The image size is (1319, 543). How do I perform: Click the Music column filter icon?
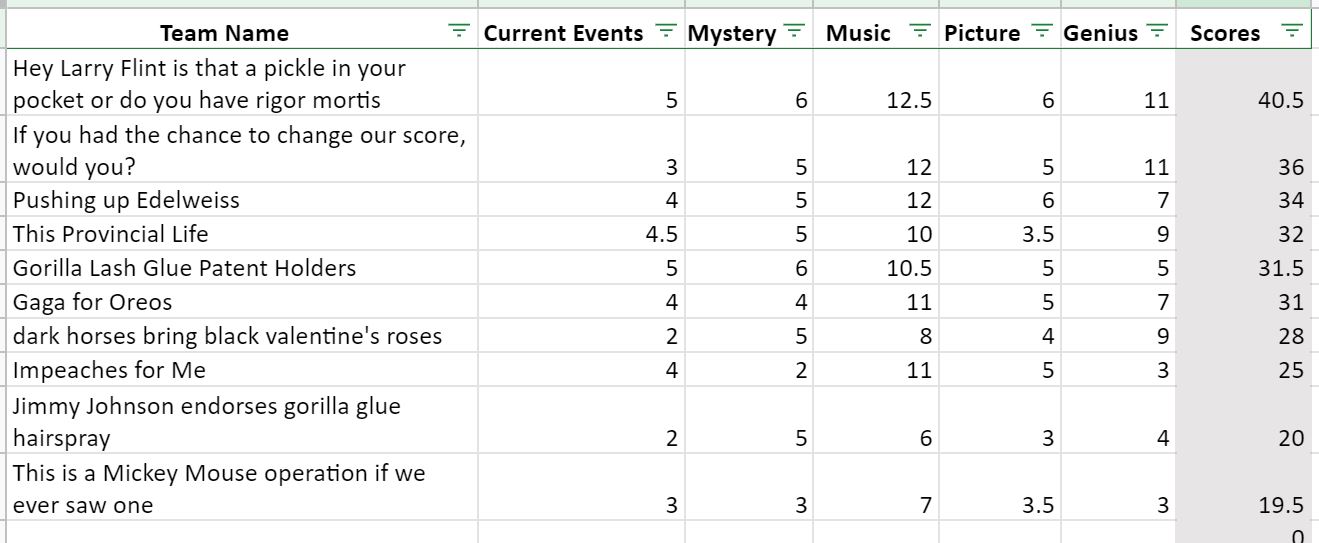pyautogui.click(x=921, y=32)
